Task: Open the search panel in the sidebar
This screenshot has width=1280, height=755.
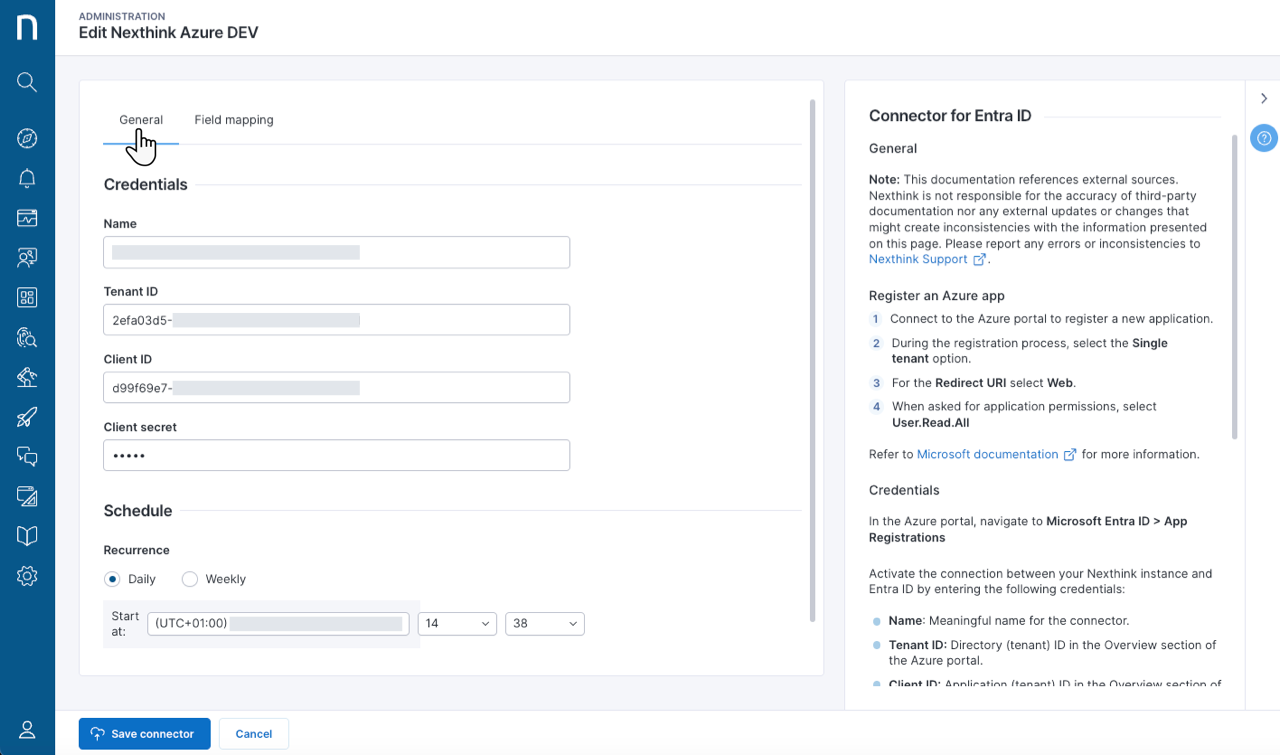Action: tap(27, 82)
